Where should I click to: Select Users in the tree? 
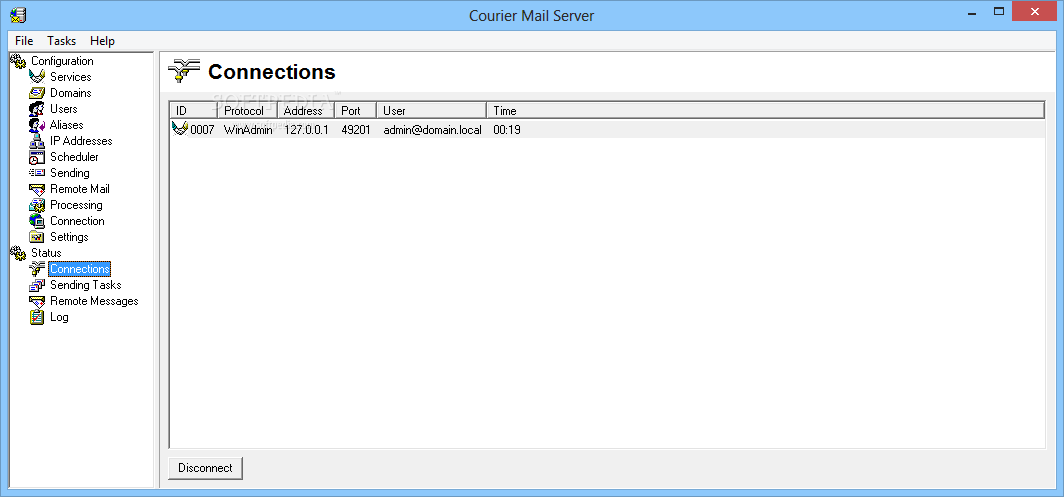click(x=64, y=109)
